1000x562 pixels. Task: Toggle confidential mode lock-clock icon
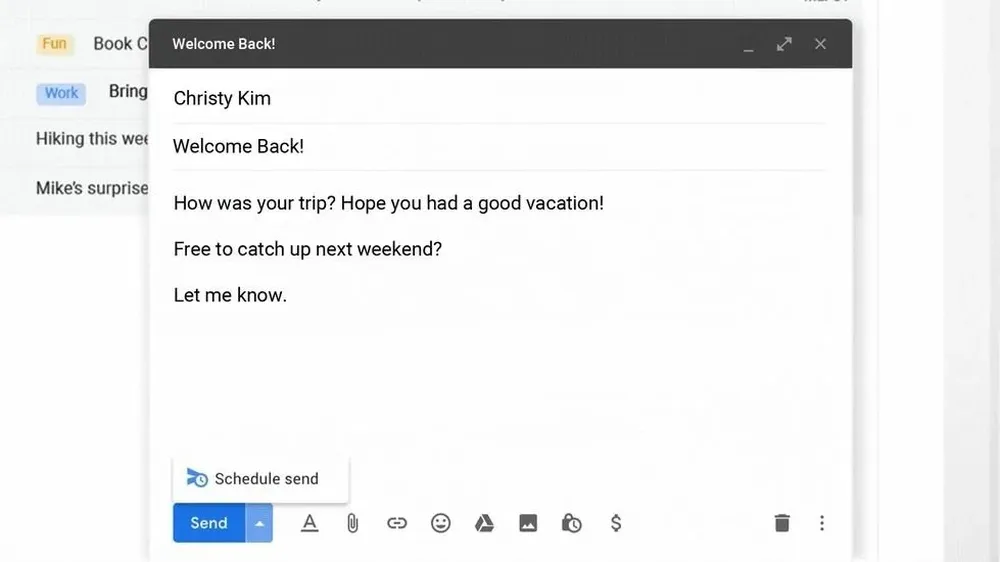click(x=572, y=523)
